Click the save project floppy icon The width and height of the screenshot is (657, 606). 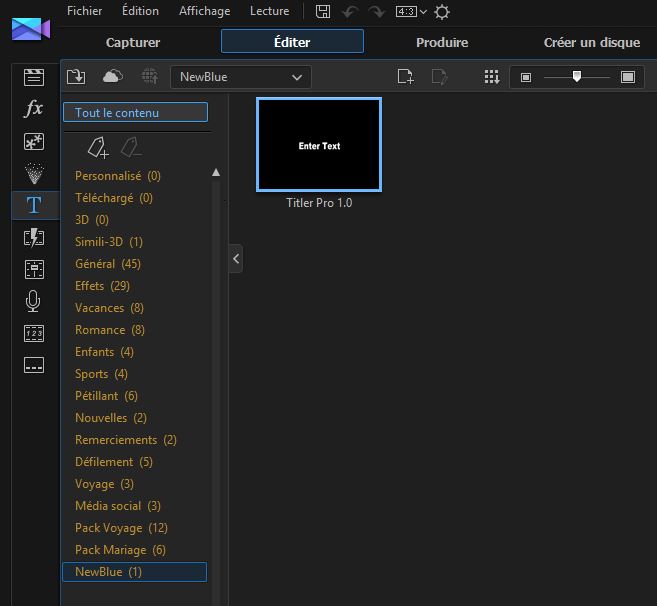tap(323, 11)
